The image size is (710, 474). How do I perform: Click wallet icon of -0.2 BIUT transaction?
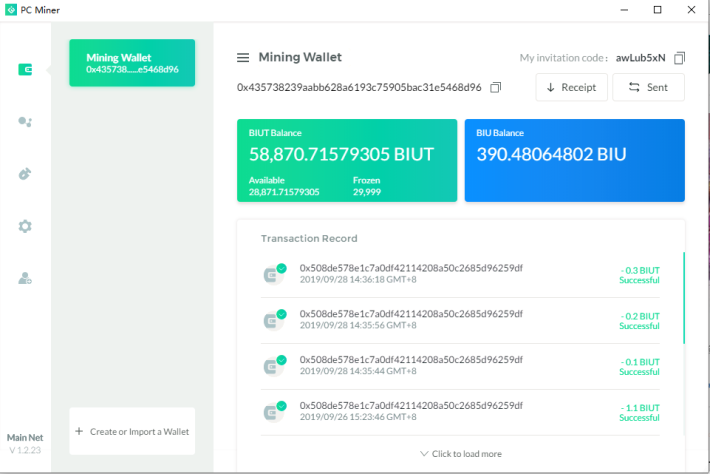point(274,320)
